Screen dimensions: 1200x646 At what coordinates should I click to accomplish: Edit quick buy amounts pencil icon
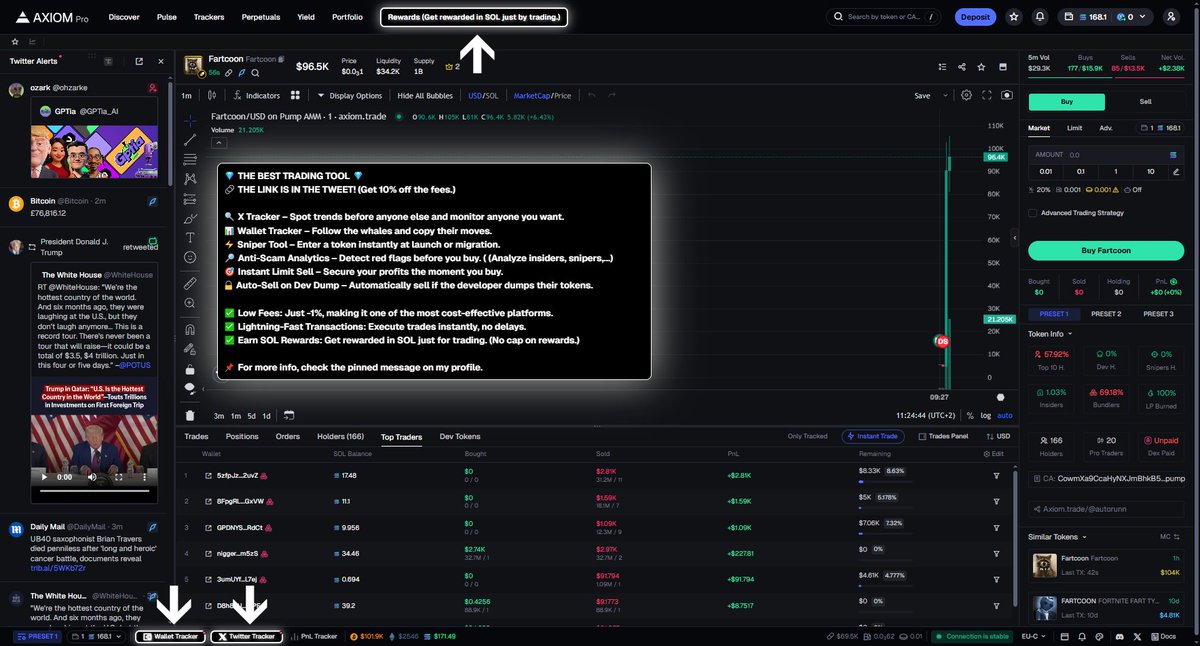coord(1176,171)
